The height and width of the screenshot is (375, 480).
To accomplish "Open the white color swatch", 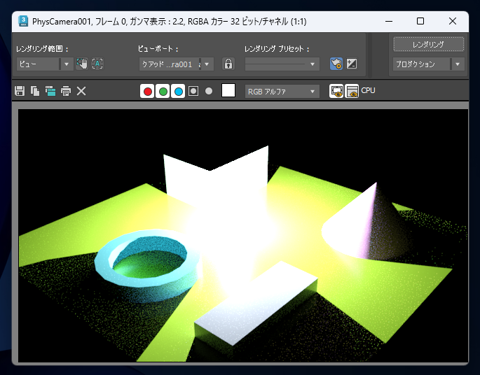I will click(x=228, y=90).
